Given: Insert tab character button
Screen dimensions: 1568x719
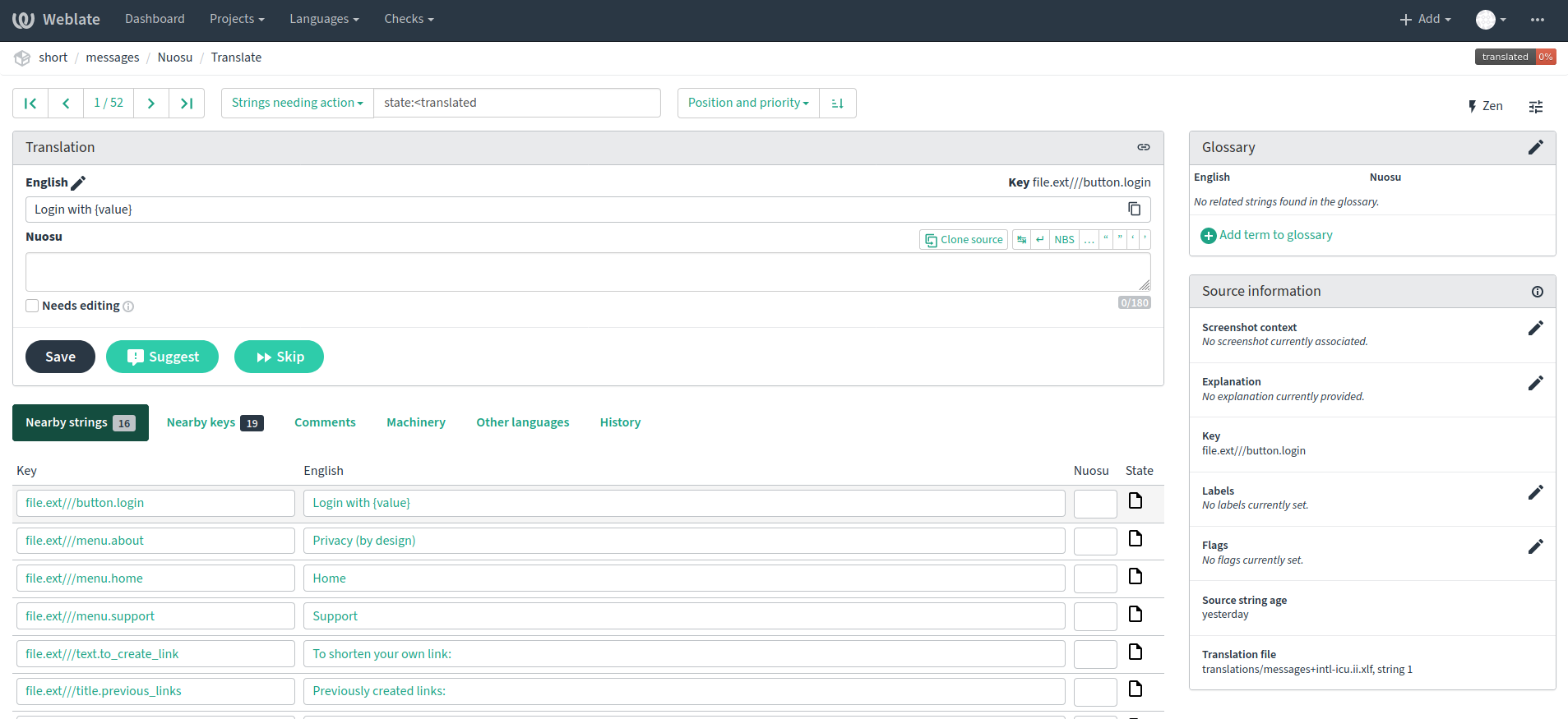Looking at the screenshot, I should point(1021,239).
